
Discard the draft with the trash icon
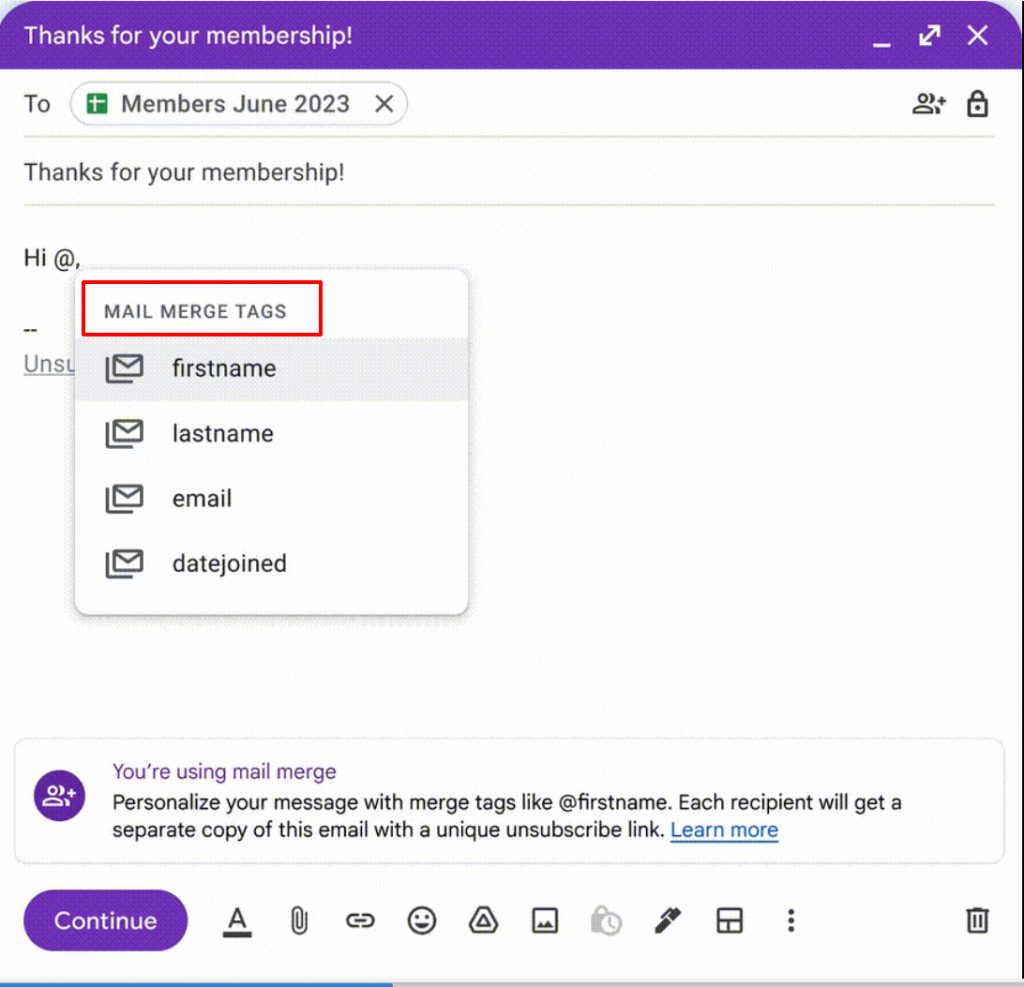pyautogui.click(x=977, y=920)
